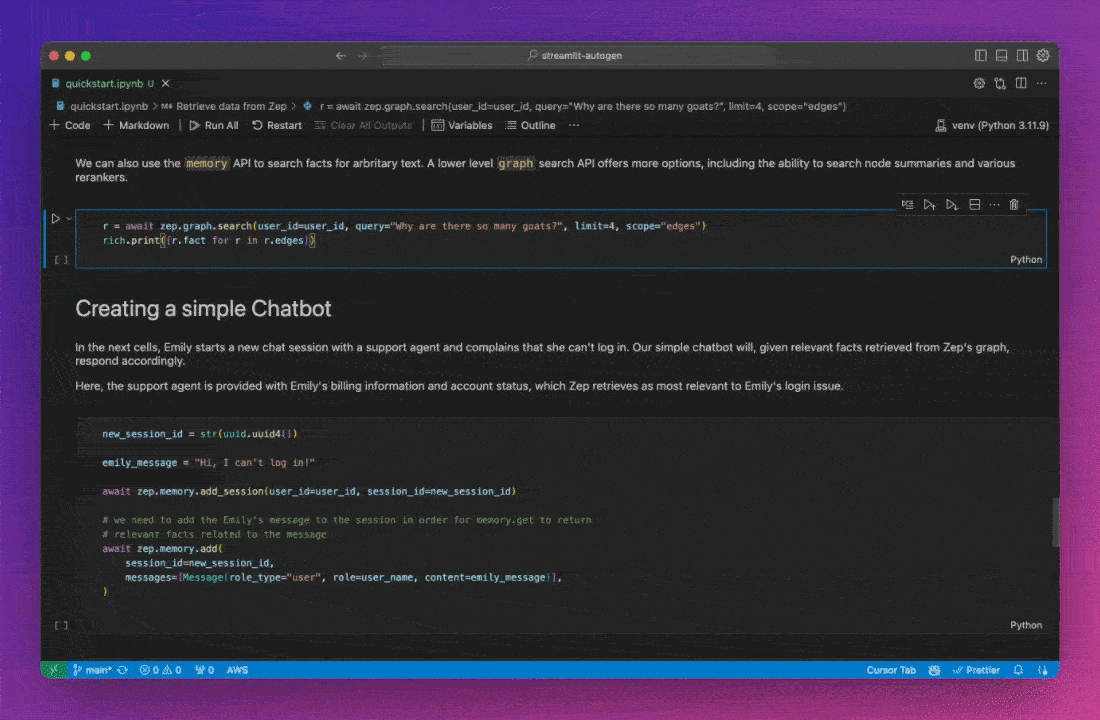Add a new Code cell
Screen dimensions: 1100x720
[x=70, y=126]
